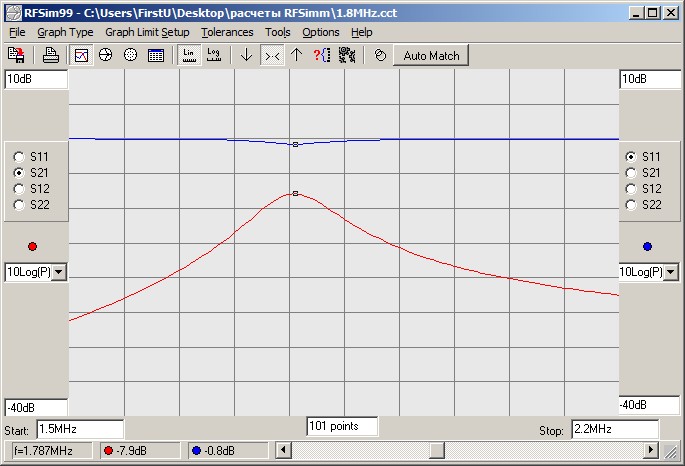Click the Start frequency 1.5MHz field

pyautogui.click(x=80, y=429)
